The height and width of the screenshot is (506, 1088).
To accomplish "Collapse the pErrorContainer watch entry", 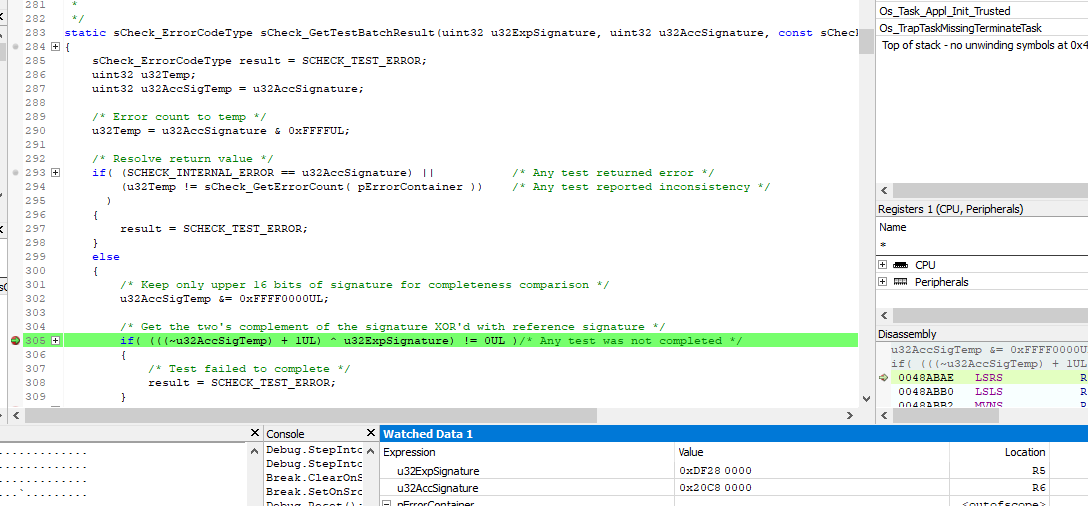I will pos(387,503).
